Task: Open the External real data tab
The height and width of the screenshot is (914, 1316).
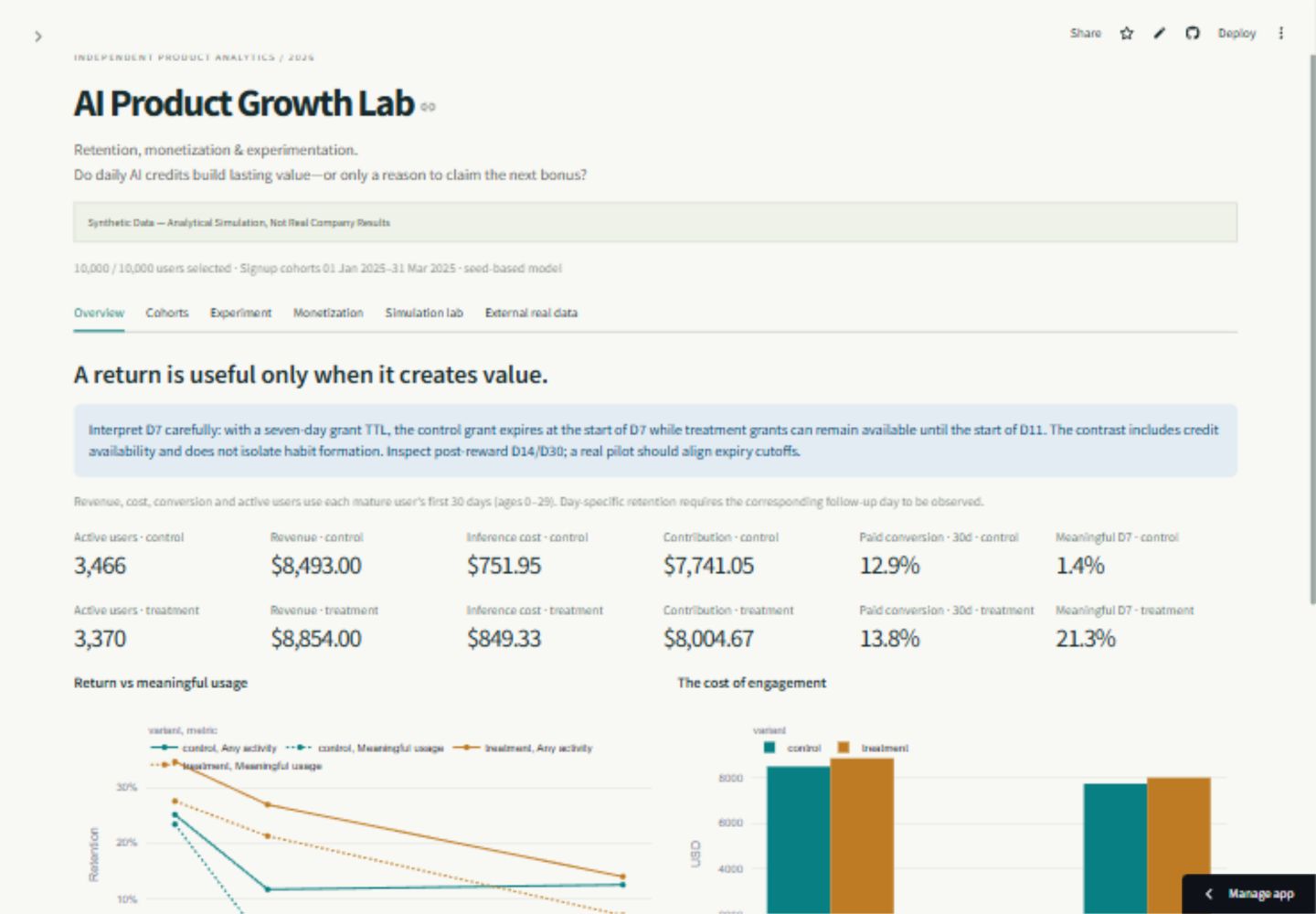Action: pos(531,313)
